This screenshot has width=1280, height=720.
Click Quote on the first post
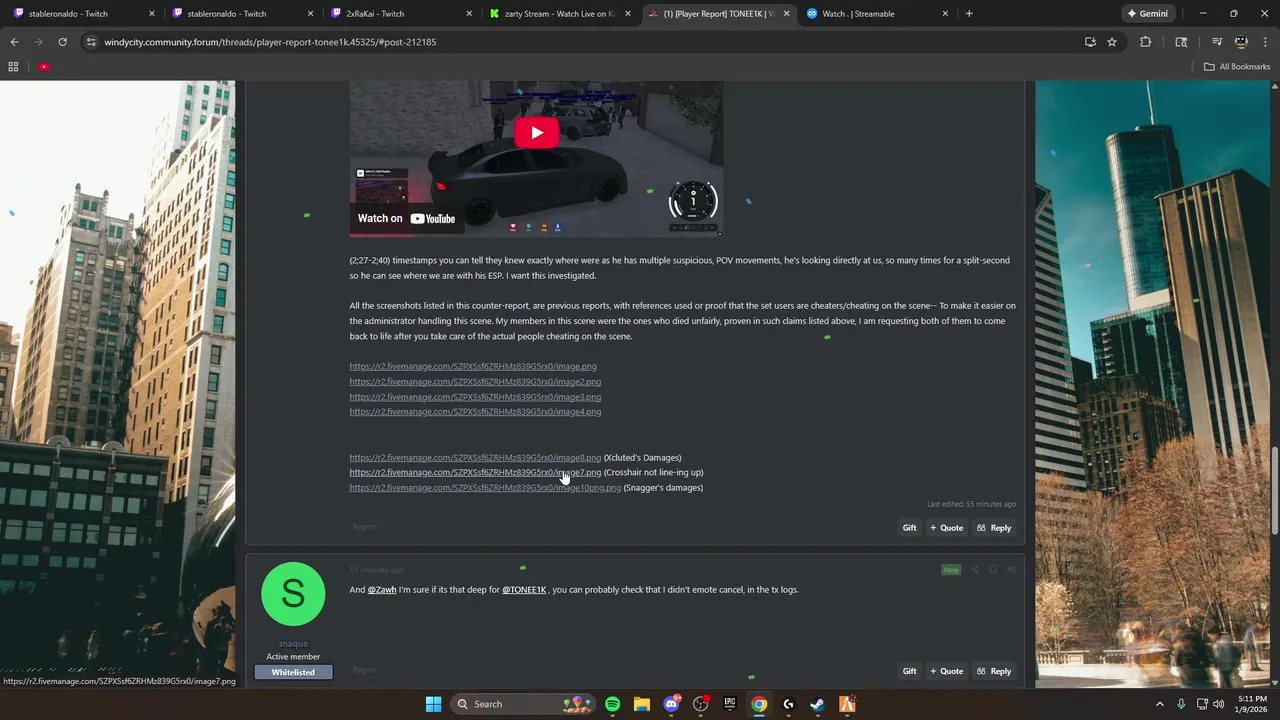[x=946, y=528]
